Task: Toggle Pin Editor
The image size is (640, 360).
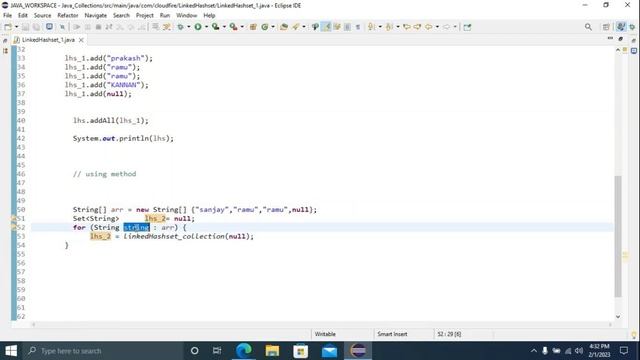Action: click(x=467, y=27)
